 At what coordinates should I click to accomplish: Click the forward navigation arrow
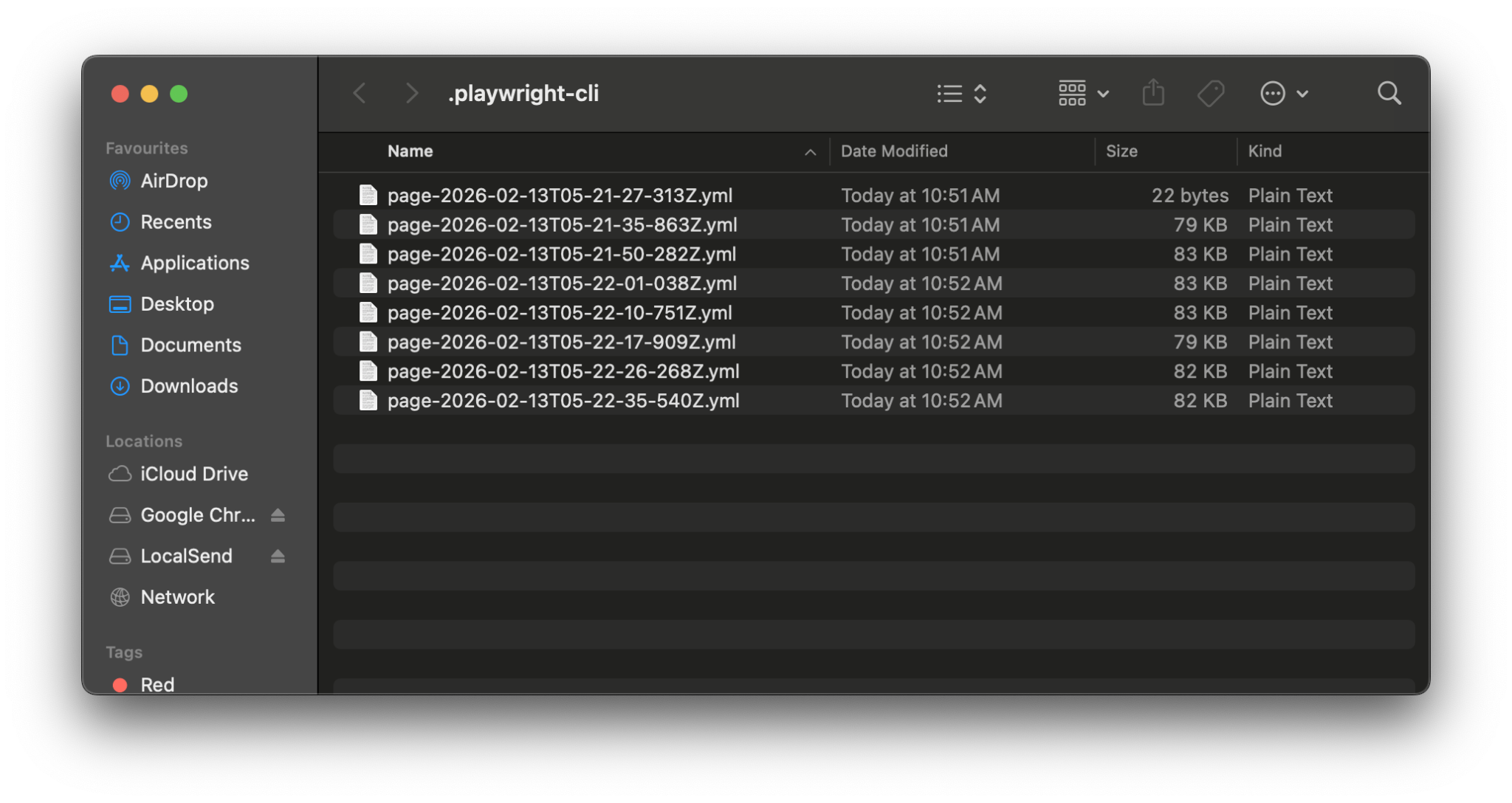(x=411, y=93)
